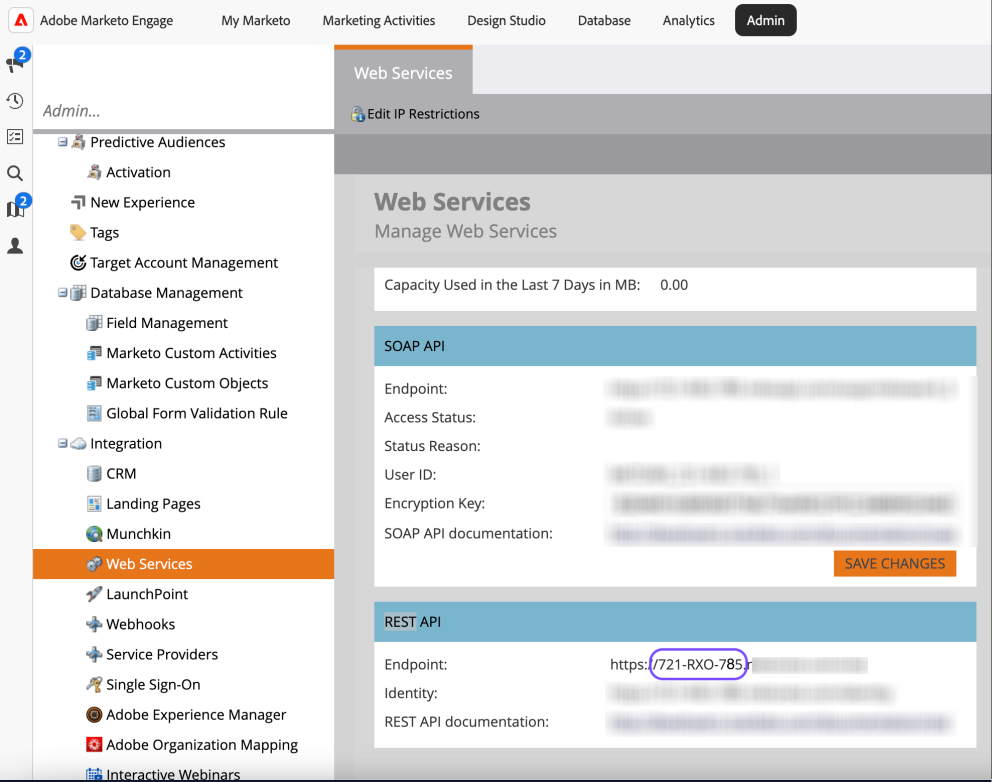Select the Web Services tab
Screen dimensions: 992x782
[x=403, y=71]
